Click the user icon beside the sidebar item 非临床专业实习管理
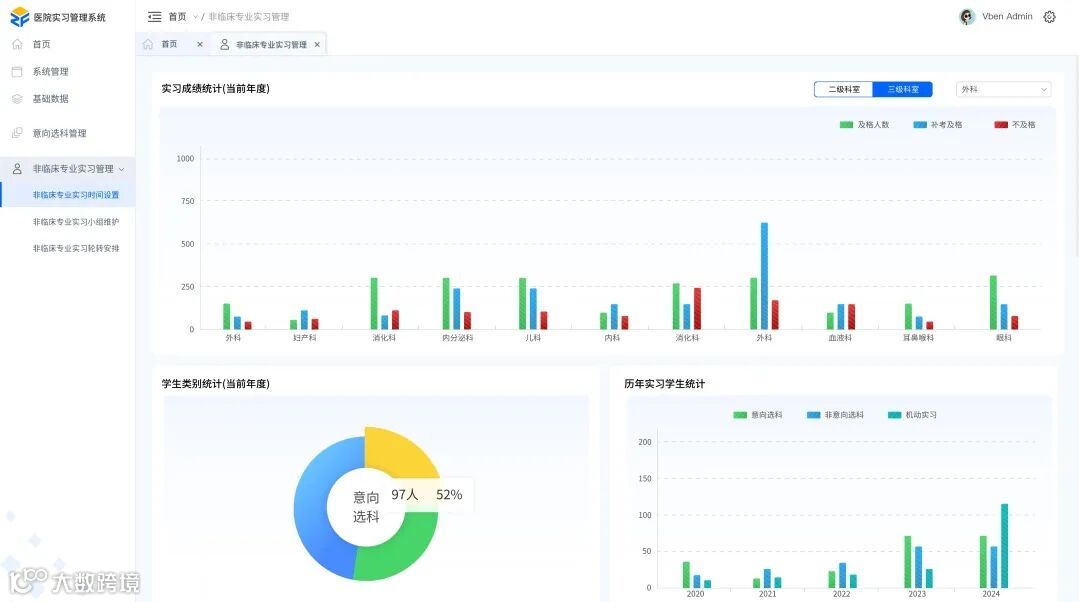1079x602 pixels. coord(17,169)
